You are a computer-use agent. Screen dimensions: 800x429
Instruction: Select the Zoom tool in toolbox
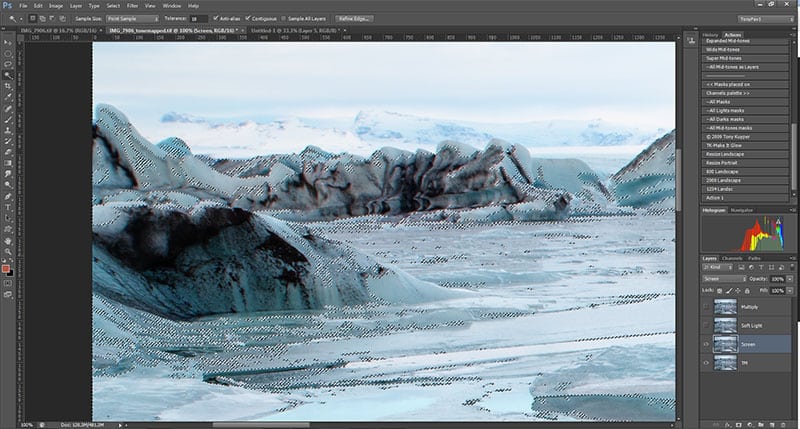pos(8,251)
